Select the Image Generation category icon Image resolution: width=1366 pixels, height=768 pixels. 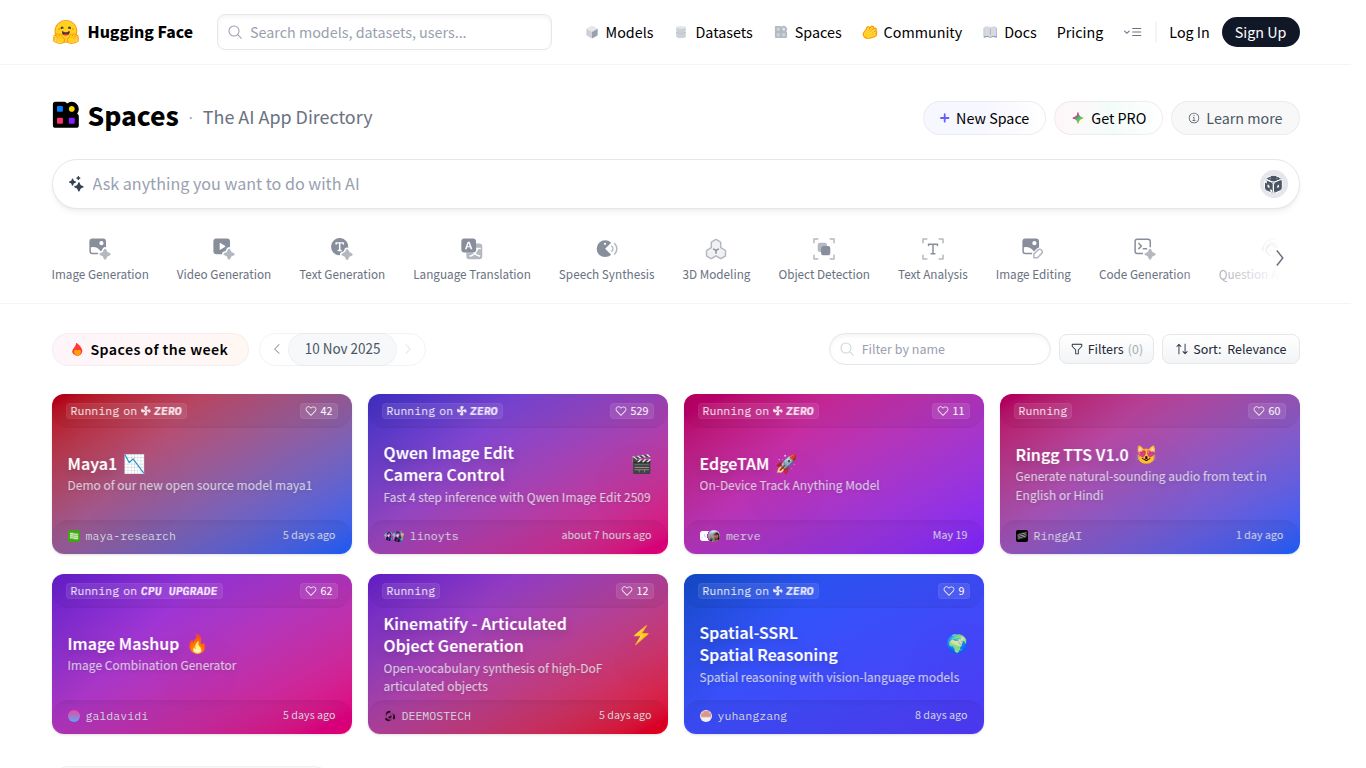click(x=99, y=248)
